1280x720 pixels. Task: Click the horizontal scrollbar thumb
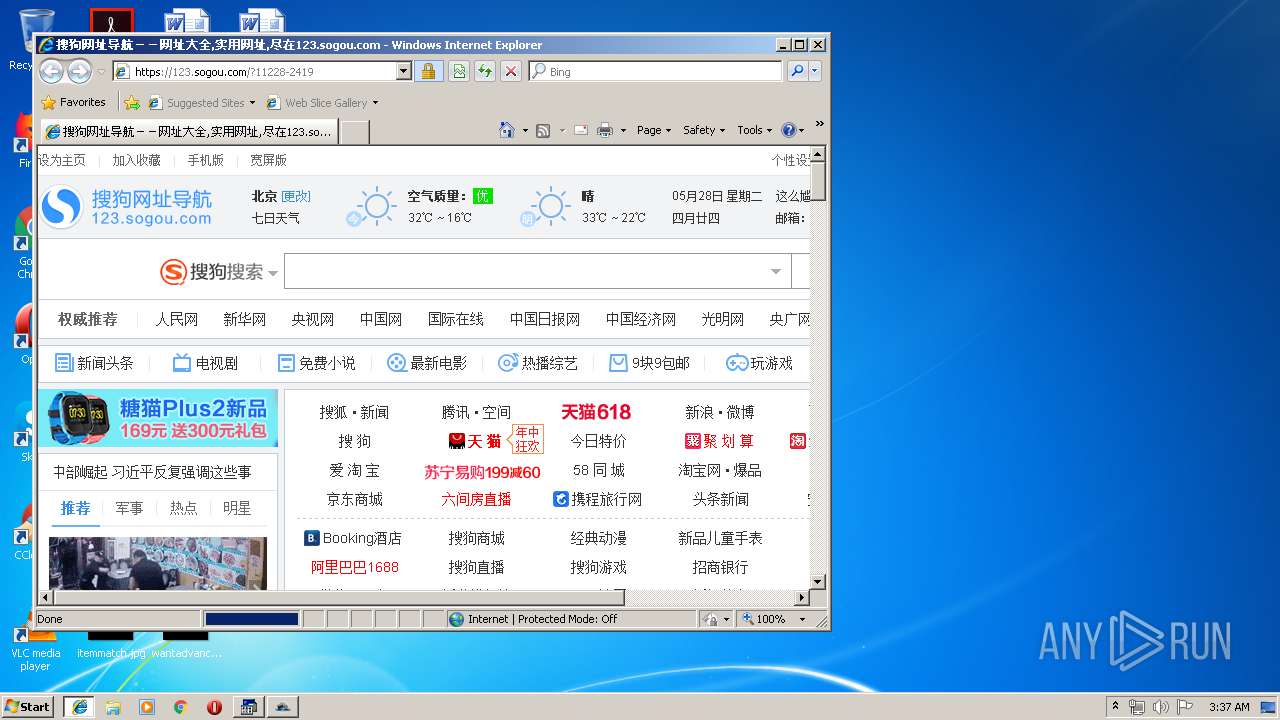[x=339, y=597]
